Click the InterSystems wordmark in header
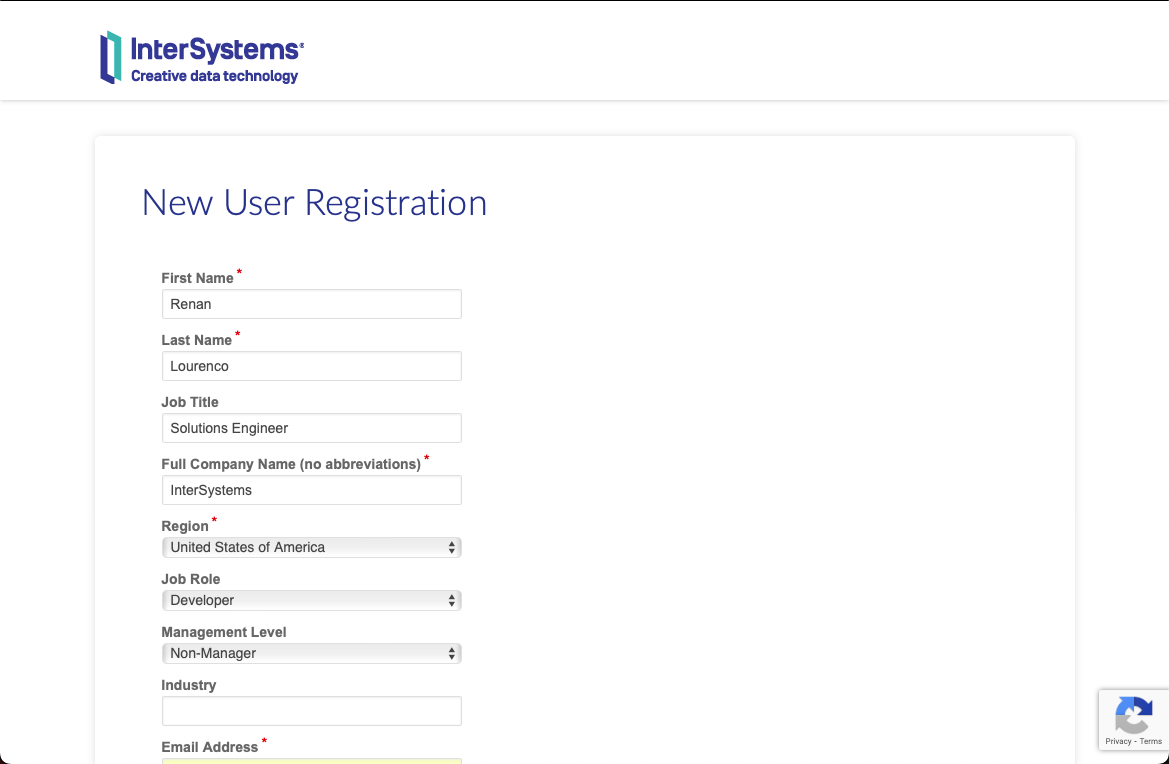Screen dimensions: 1169x764 215,49
